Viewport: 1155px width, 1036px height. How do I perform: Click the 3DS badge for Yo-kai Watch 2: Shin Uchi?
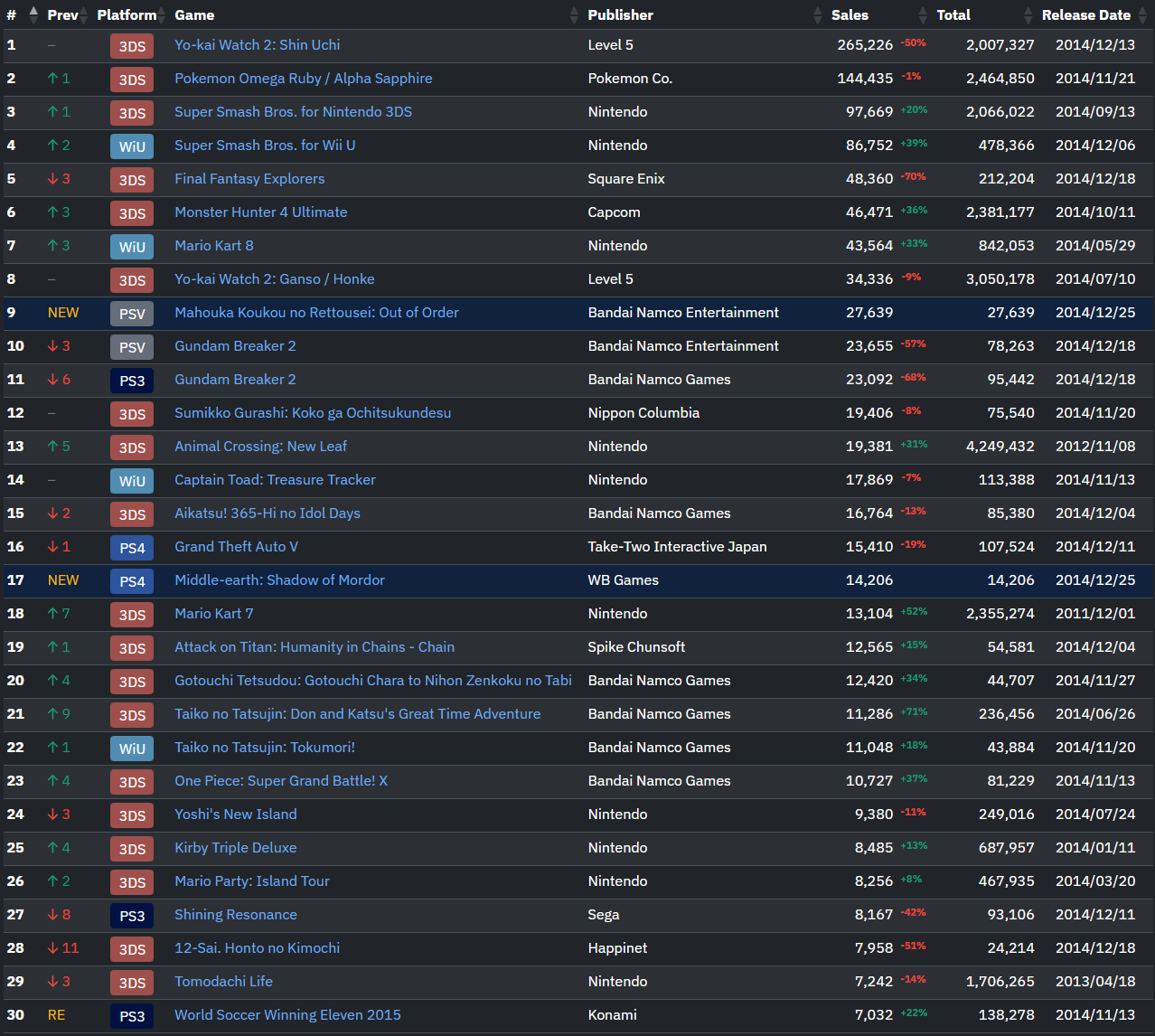point(132,46)
